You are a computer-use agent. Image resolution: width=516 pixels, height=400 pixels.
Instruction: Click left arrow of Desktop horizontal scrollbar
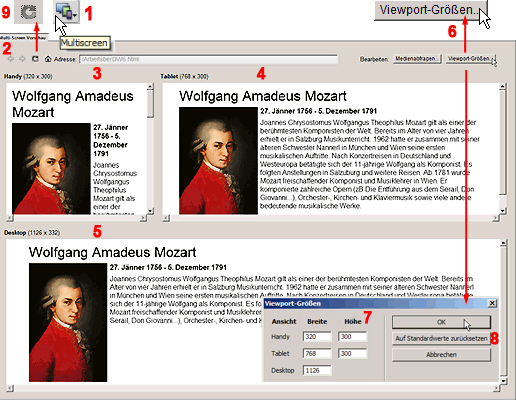[x=10, y=388]
